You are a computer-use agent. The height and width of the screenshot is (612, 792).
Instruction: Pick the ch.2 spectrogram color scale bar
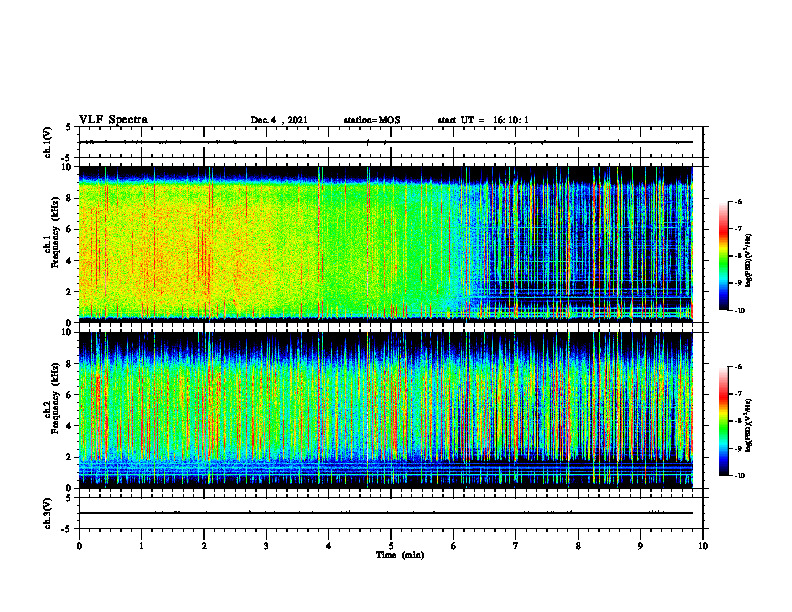tap(723, 421)
